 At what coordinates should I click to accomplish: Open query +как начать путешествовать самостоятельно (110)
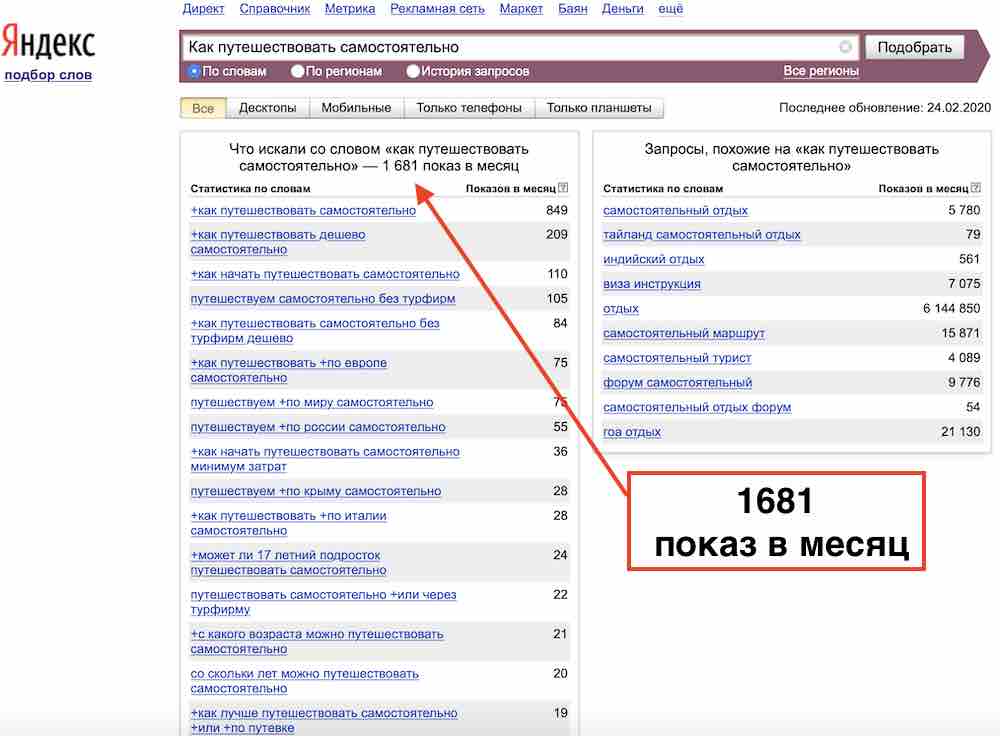pyautogui.click(x=325, y=274)
